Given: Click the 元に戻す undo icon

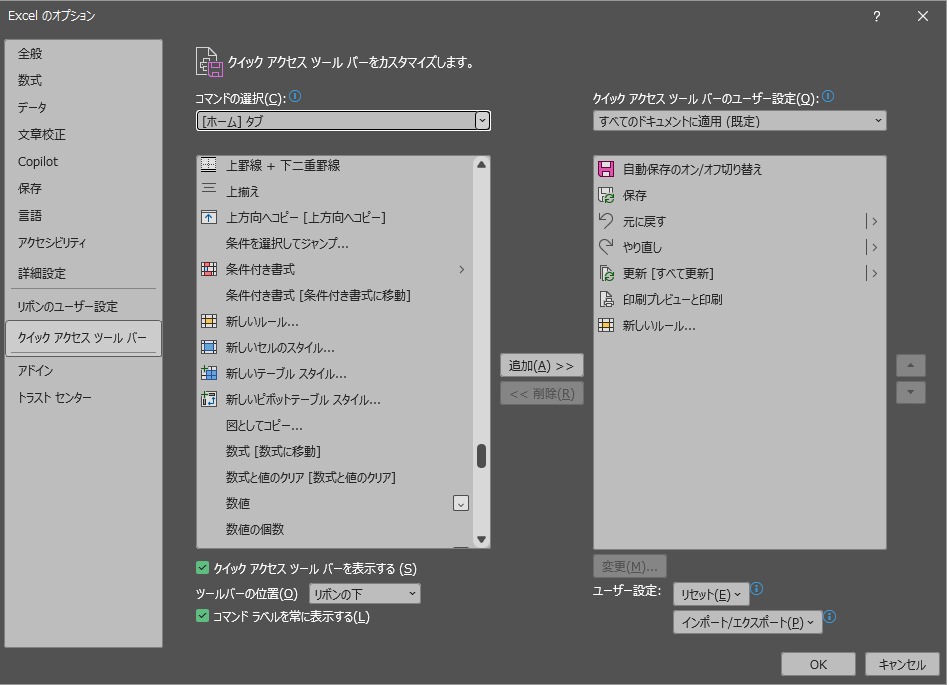Looking at the screenshot, I should [606, 221].
